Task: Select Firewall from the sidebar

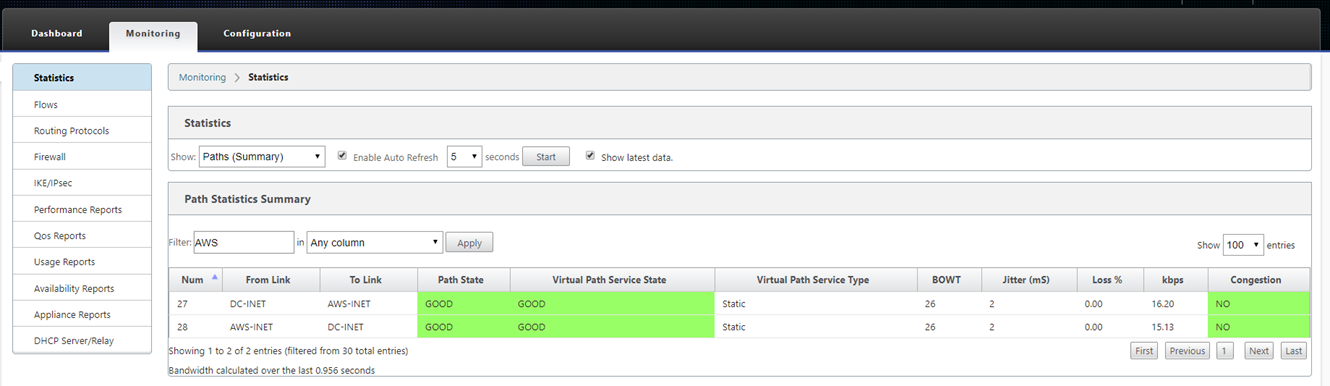Action: tap(82, 157)
